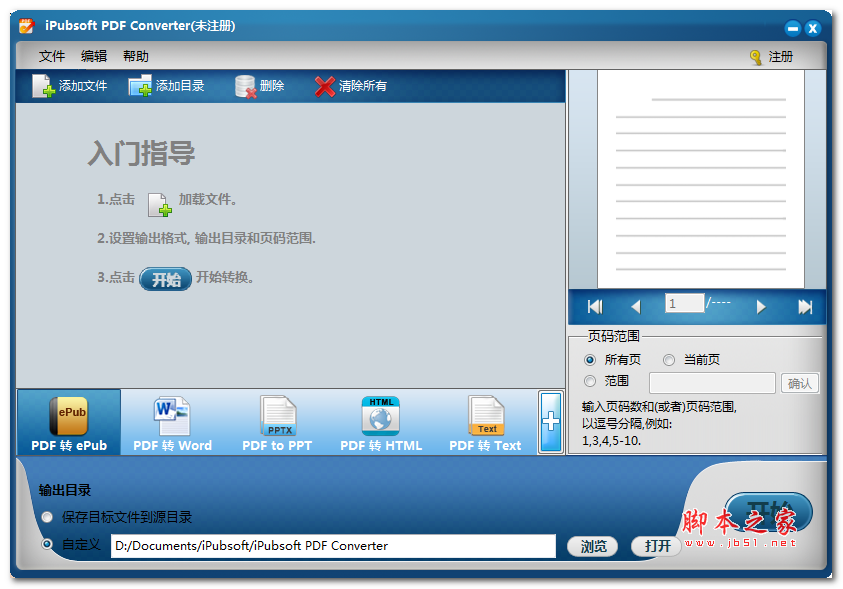This screenshot has width=843, height=589.
Task: Click the 浏览 (Browse) button
Action: click(x=592, y=546)
